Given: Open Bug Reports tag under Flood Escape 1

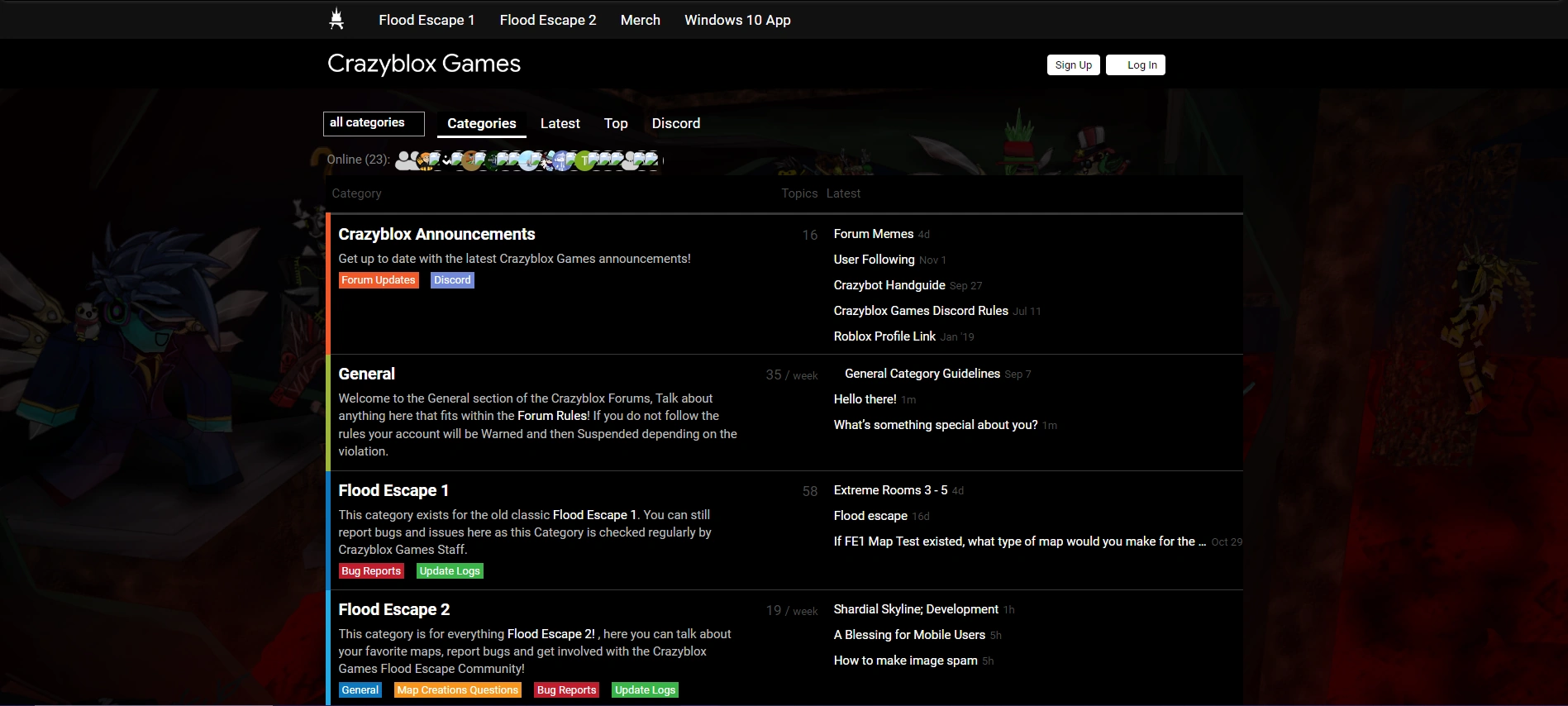Looking at the screenshot, I should (371, 571).
